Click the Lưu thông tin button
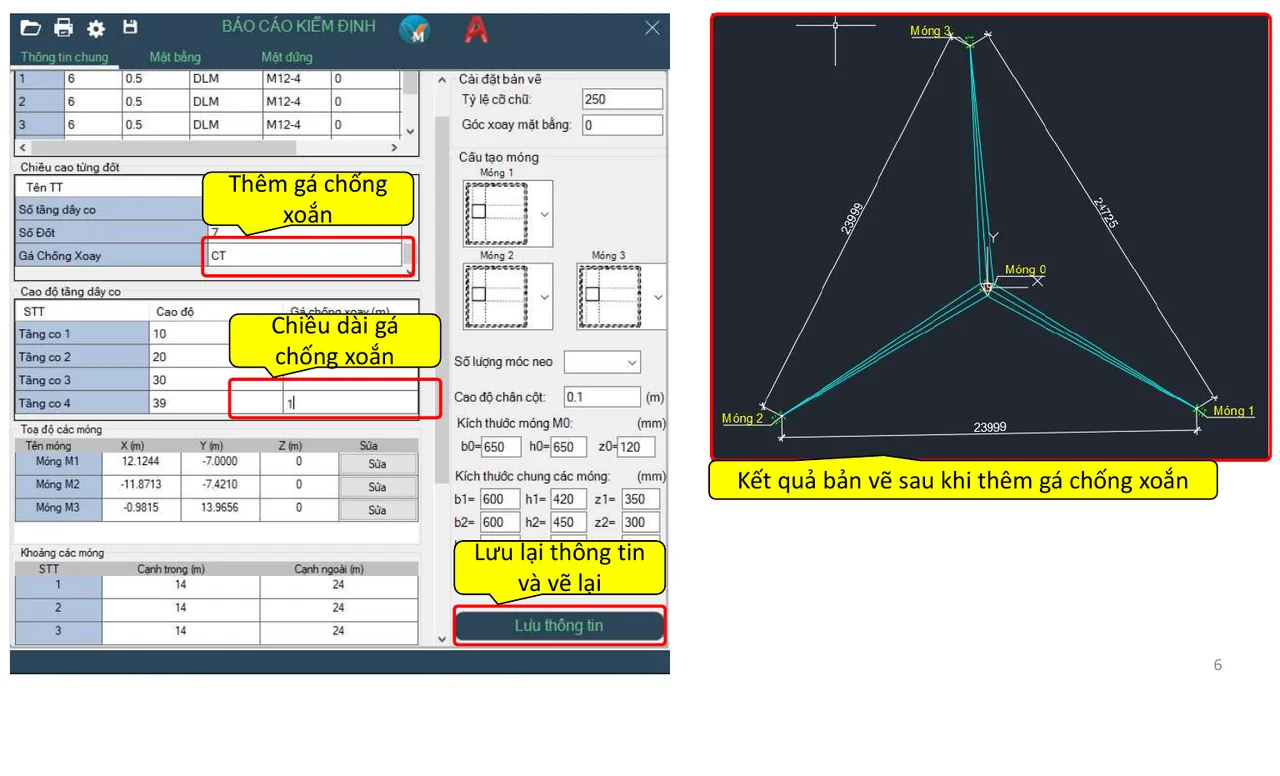Screen dimensions: 1280x776 pos(559,626)
